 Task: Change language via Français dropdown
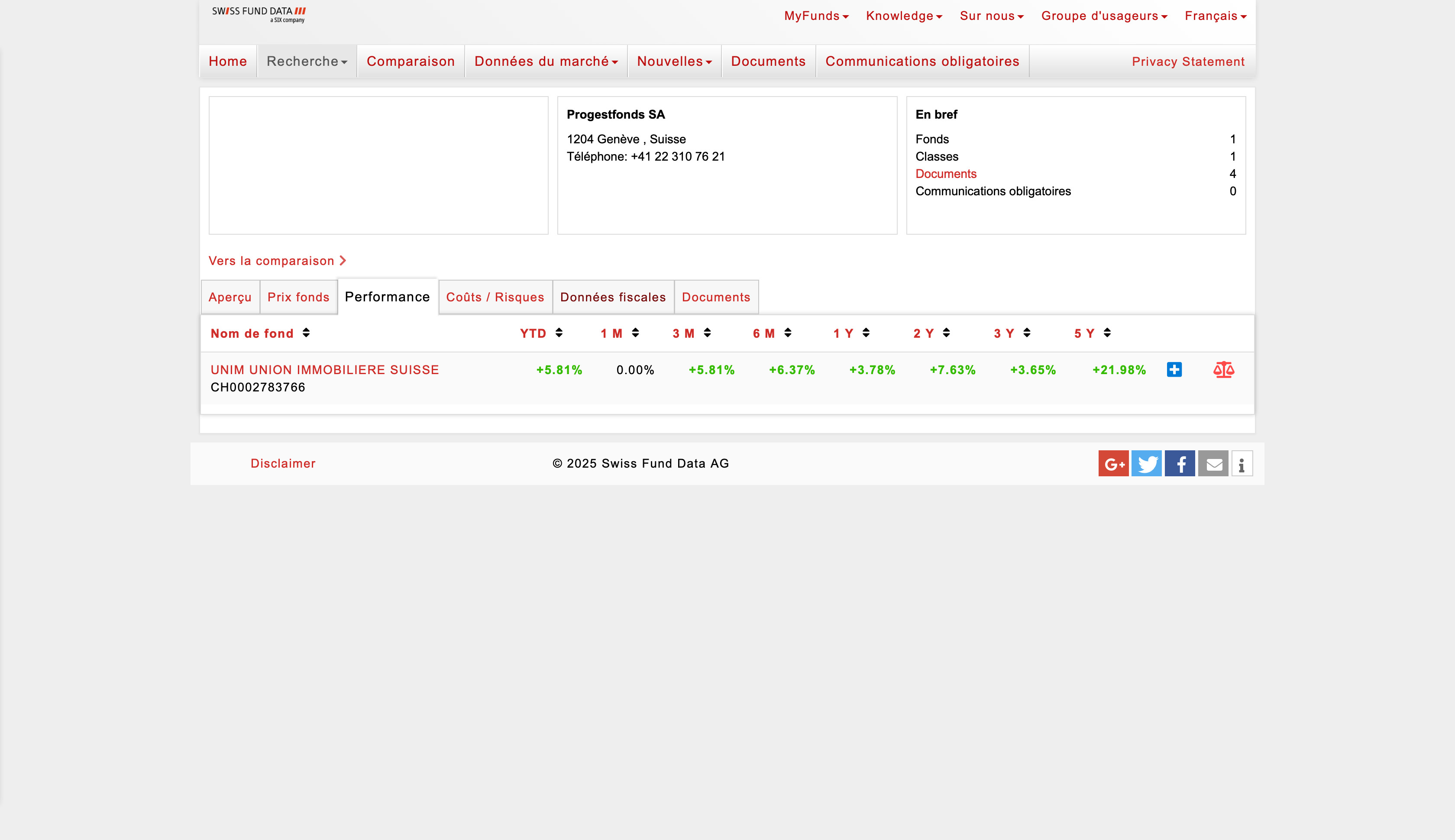[1216, 16]
